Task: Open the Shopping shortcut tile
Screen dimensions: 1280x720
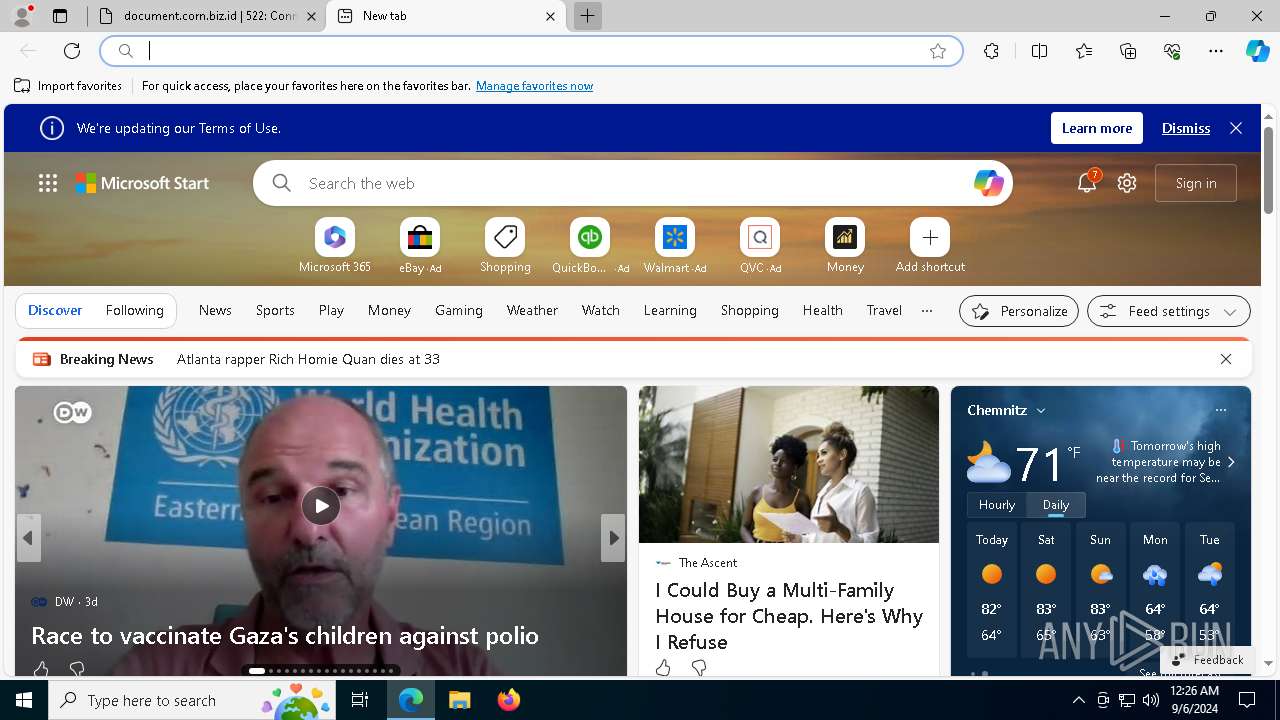Action: pos(505,238)
